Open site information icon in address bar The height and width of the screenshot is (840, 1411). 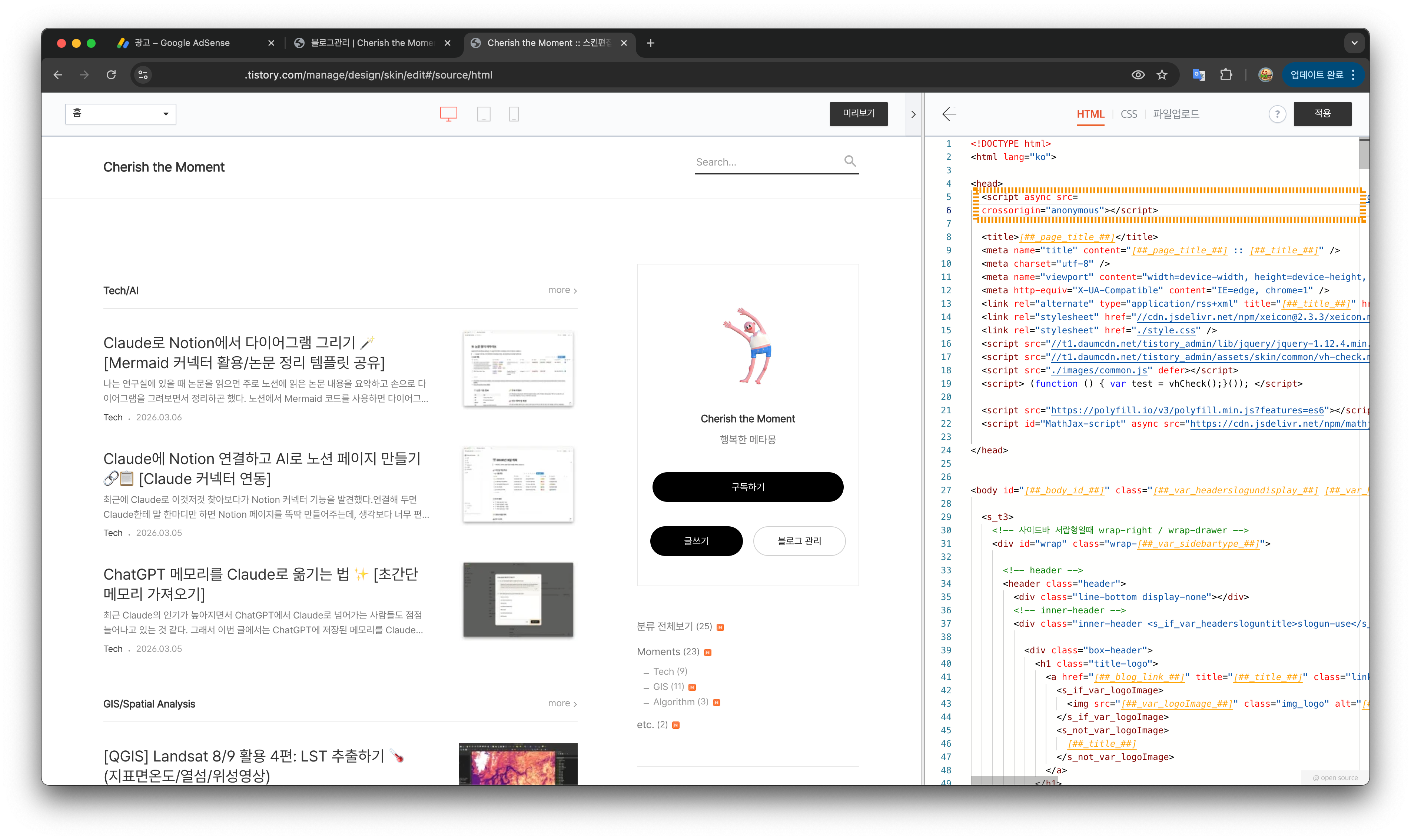point(143,75)
